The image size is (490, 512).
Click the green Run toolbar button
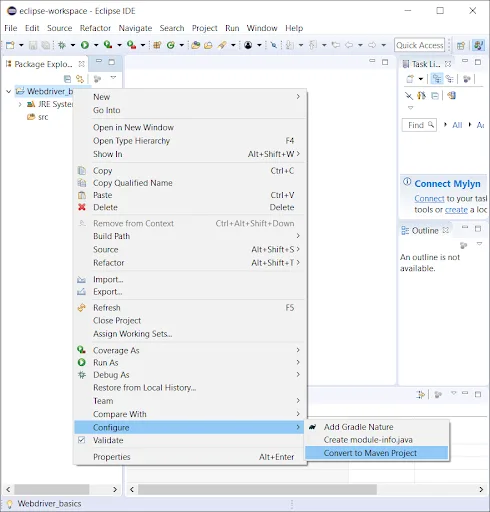pyautogui.click(x=85, y=45)
